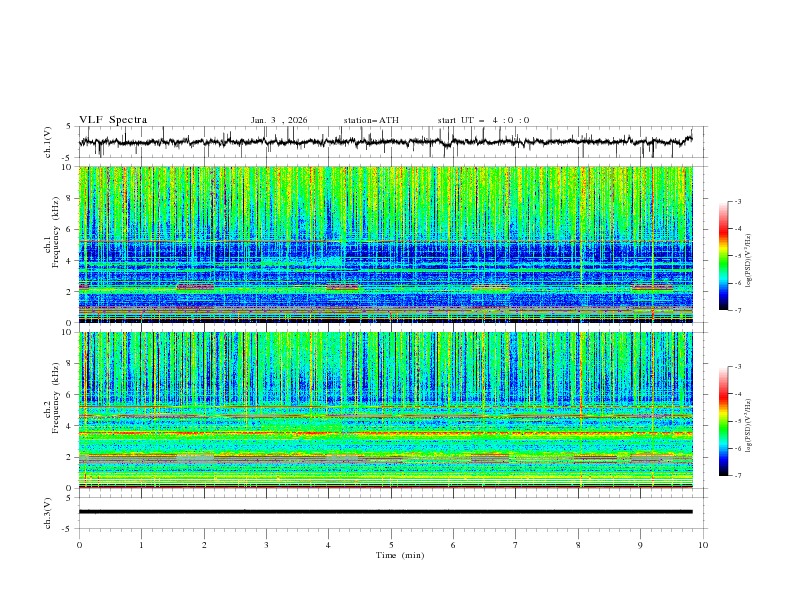Click the ch.1 colorbar 'log(PSD)(V²/Hz)' label
792x612 pixels.
click(749, 261)
